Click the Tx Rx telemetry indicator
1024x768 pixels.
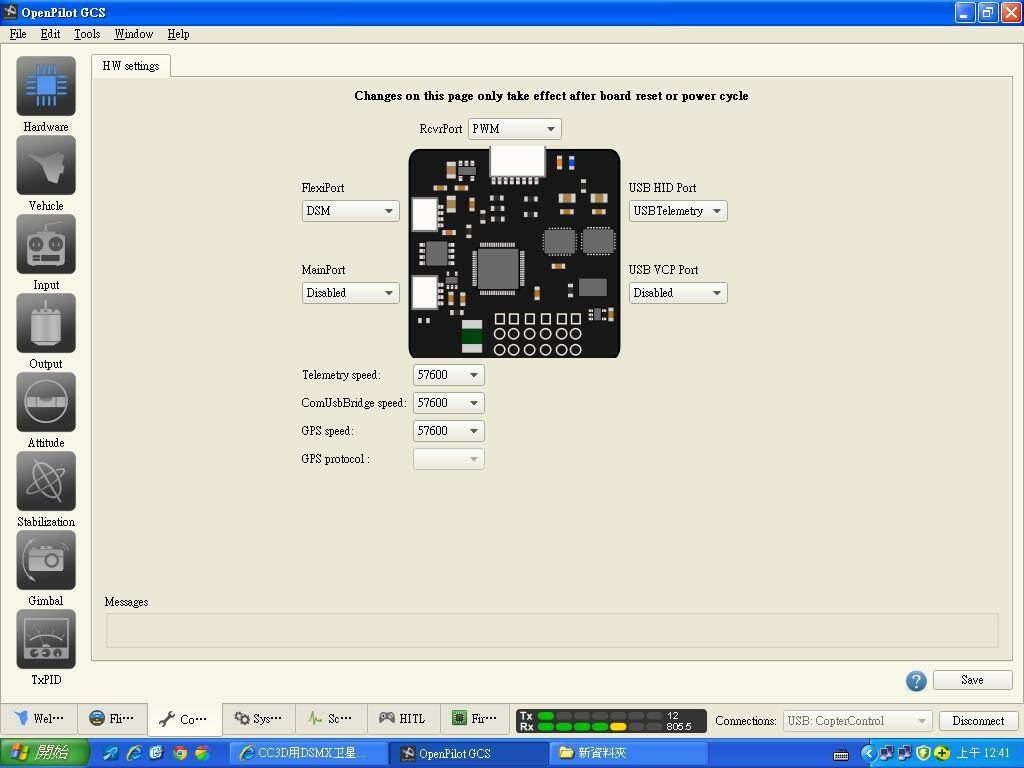[611, 721]
